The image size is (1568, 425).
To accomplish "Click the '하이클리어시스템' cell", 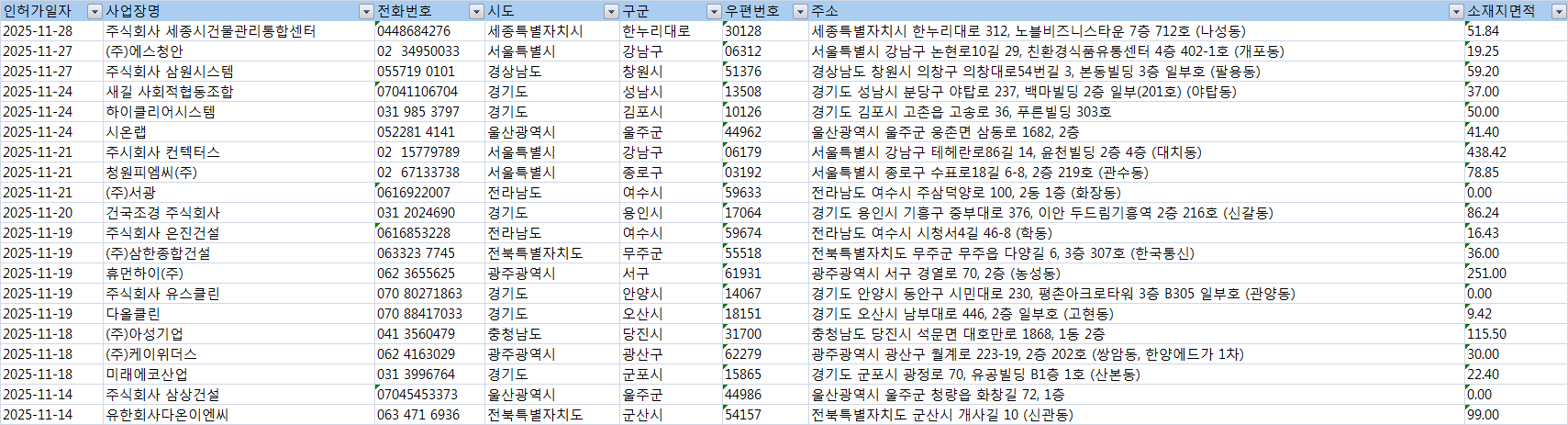I will tap(239, 112).
